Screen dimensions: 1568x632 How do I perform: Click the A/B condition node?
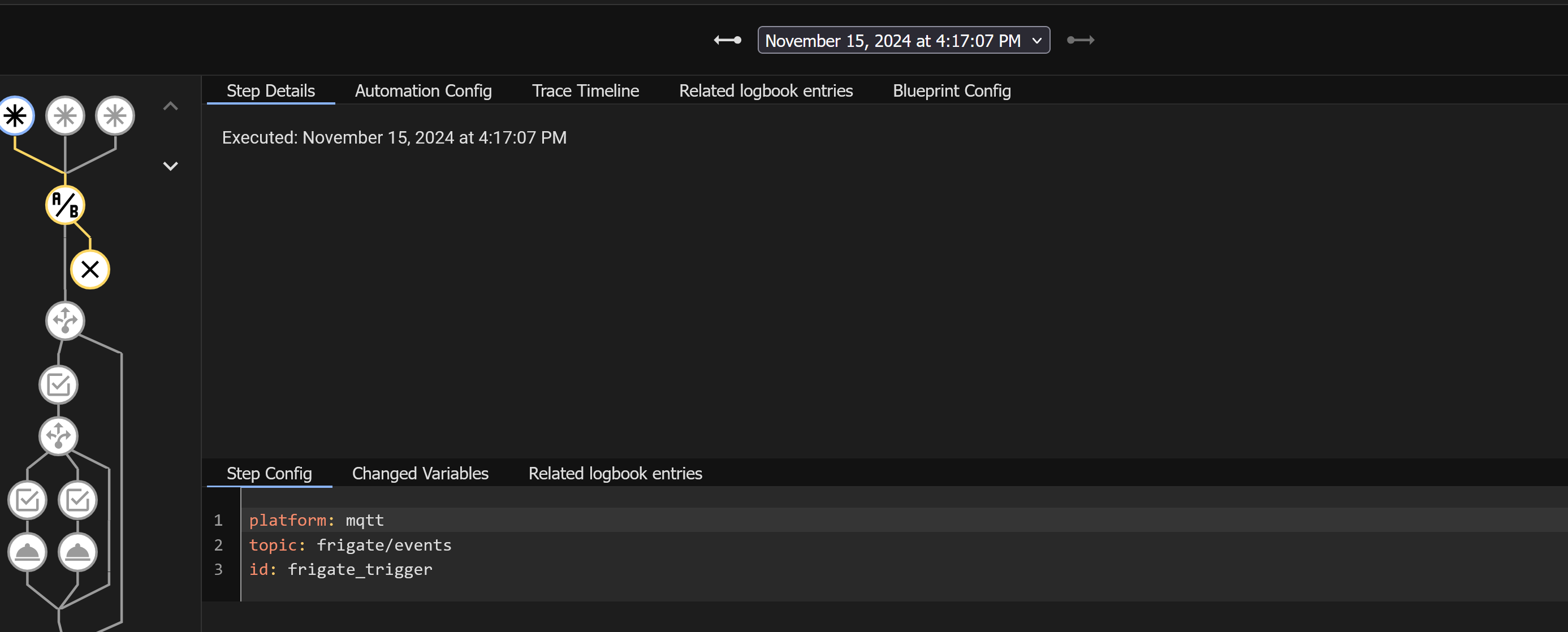(x=65, y=205)
